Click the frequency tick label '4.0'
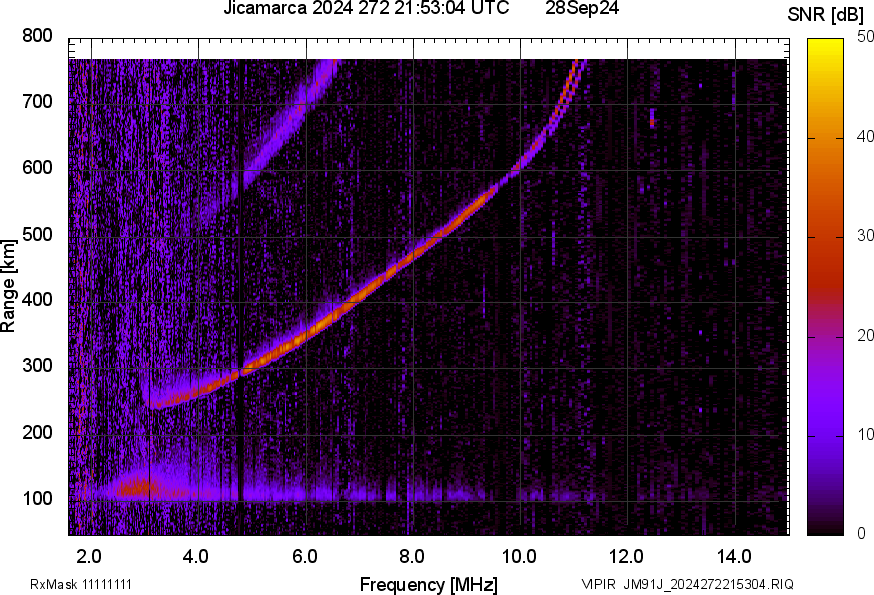This screenshot has height=595, width=874. coord(196,556)
